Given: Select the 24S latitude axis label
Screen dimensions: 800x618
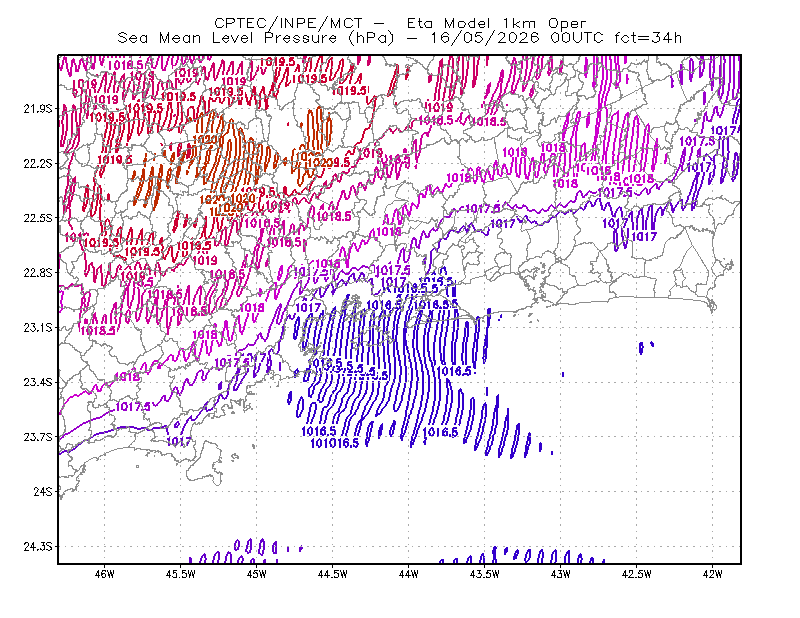Looking at the screenshot, I should [43, 491].
